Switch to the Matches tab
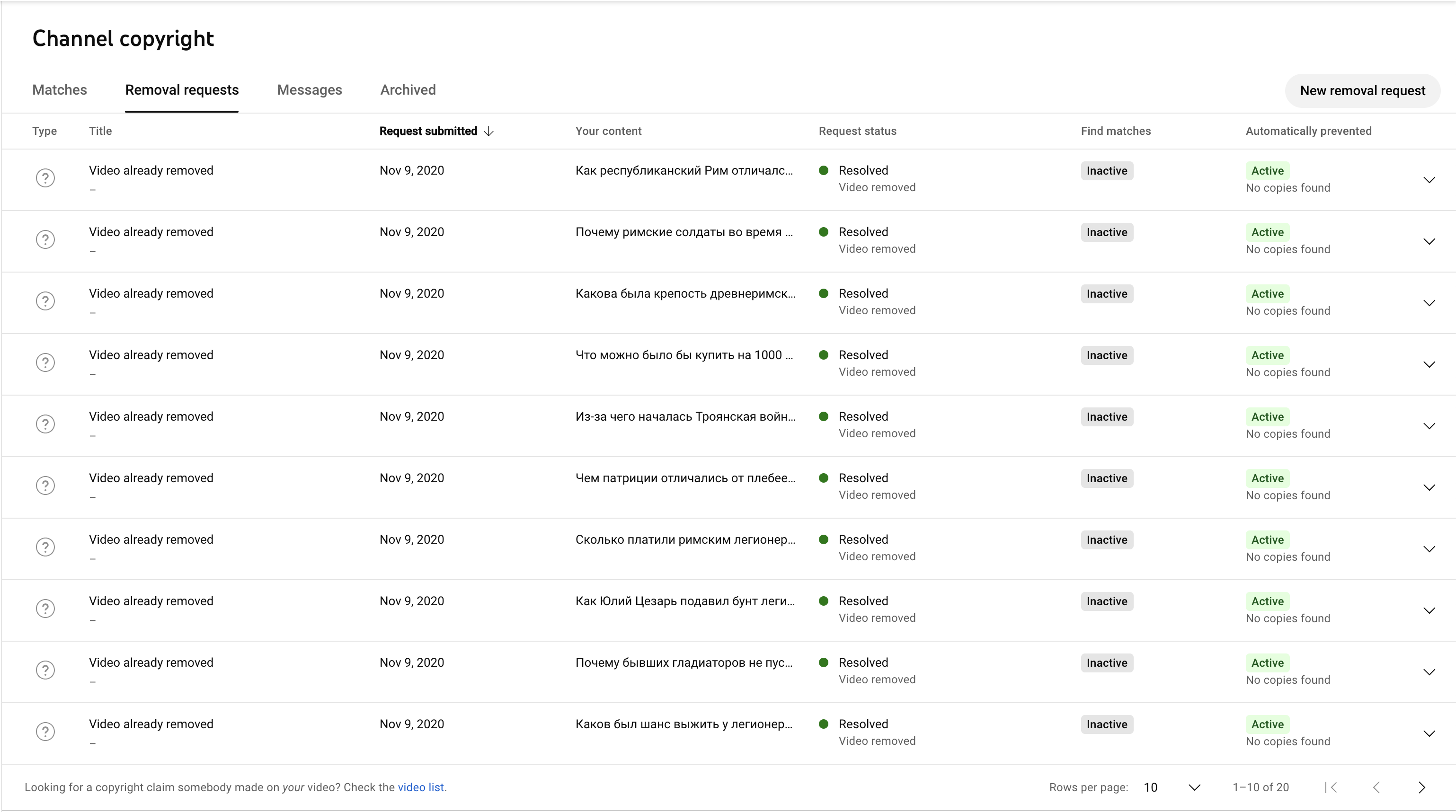 point(59,90)
